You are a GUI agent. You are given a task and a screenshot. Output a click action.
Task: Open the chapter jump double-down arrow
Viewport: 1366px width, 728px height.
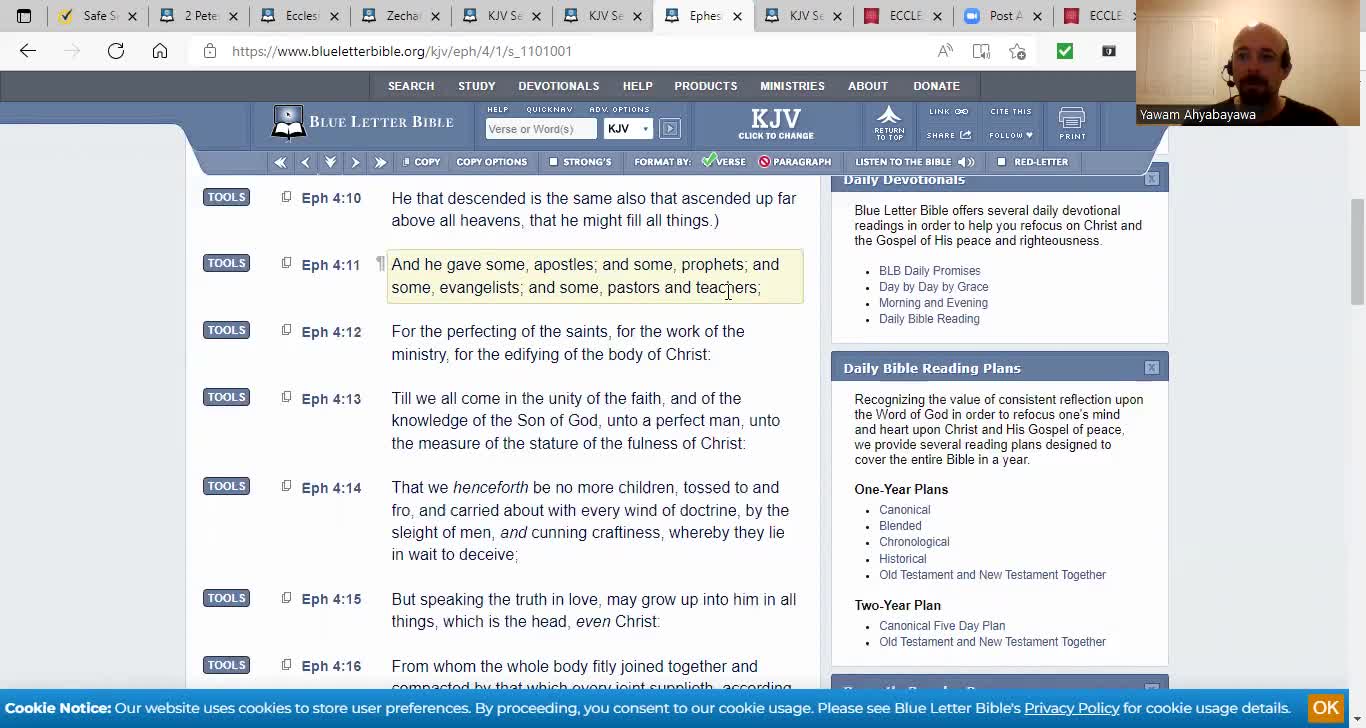point(330,162)
